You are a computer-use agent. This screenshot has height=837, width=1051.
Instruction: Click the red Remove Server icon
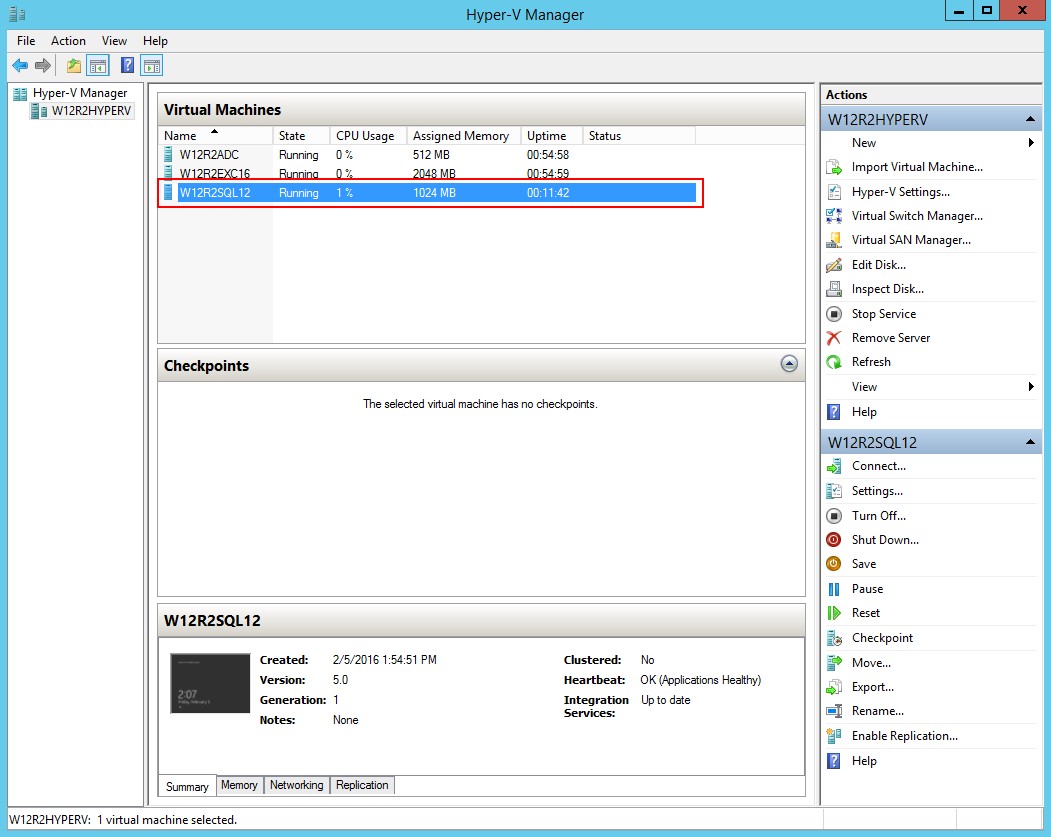[834, 338]
